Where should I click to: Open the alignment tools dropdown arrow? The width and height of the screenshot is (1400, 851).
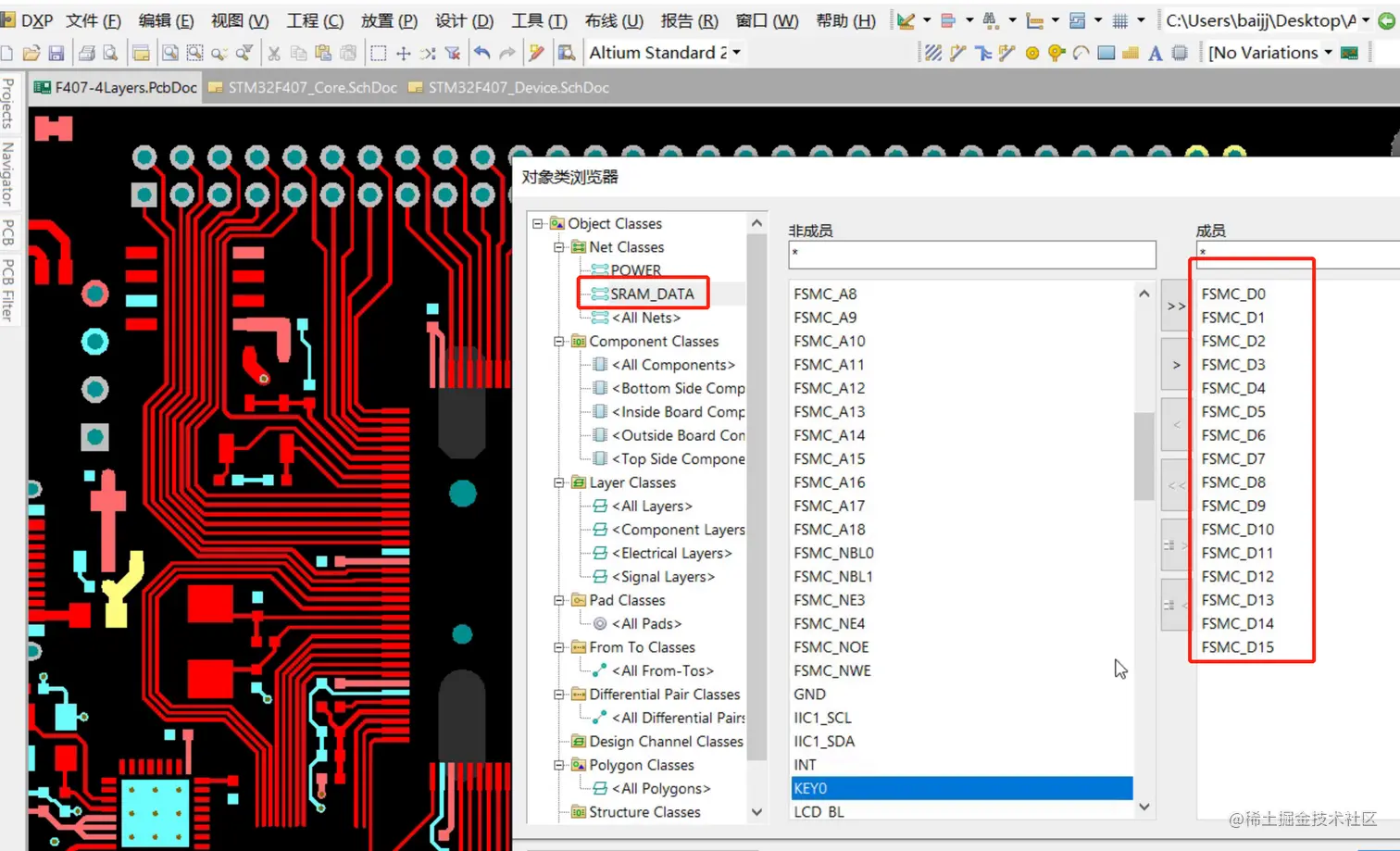click(x=969, y=20)
